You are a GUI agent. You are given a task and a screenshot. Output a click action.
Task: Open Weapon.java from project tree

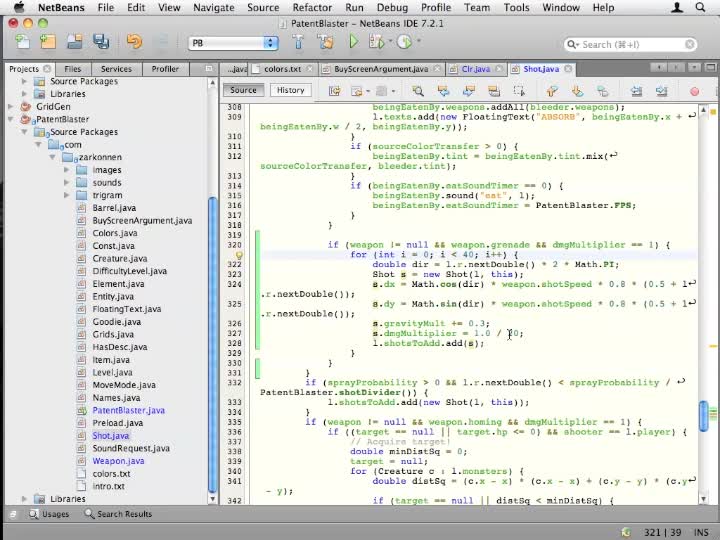pyautogui.click(x=118, y=461)
